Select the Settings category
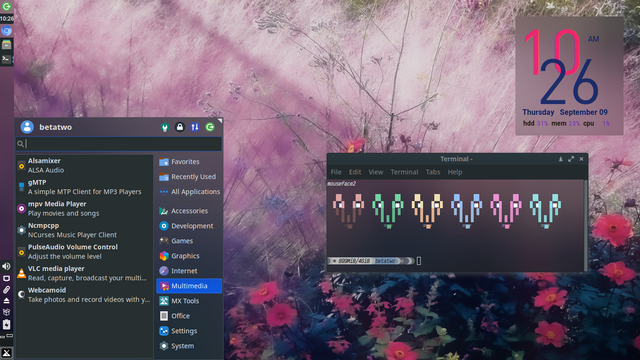Screen dimensions: 640x360 (189, 331)
